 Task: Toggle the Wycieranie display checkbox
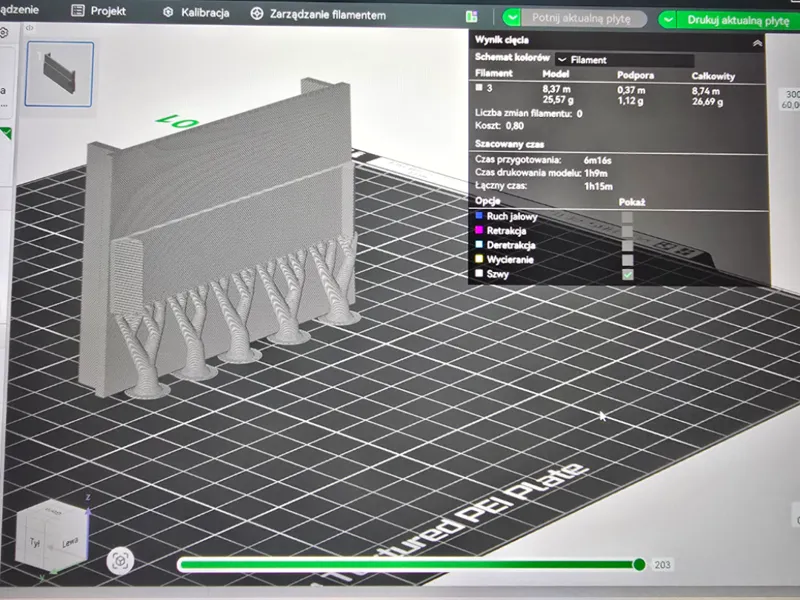[x=627, y=260]
